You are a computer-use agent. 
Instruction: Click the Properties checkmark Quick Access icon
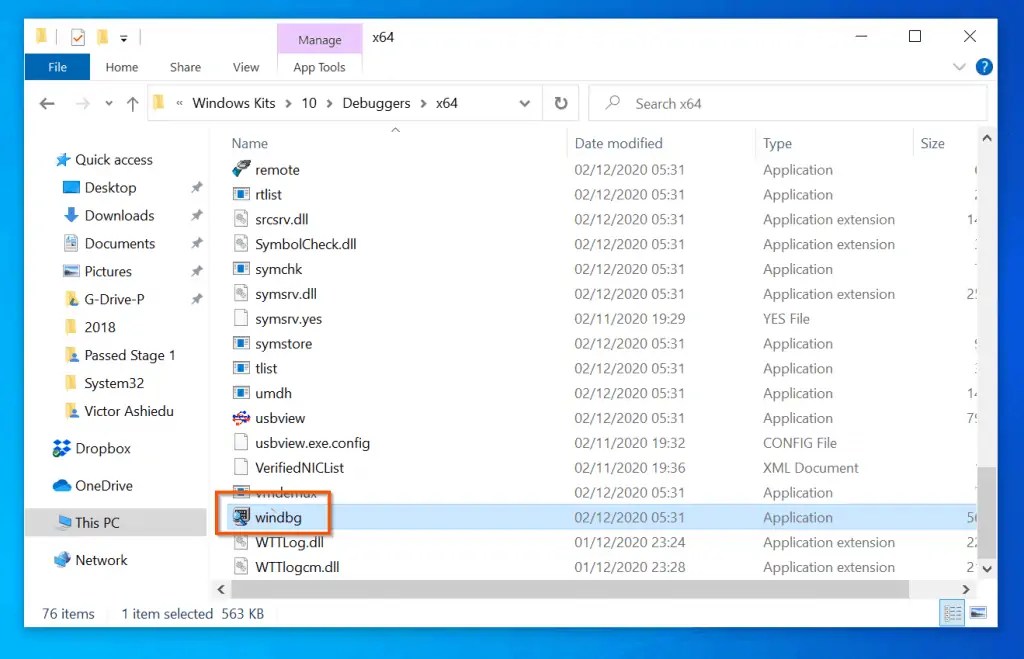tap(76, 36)
